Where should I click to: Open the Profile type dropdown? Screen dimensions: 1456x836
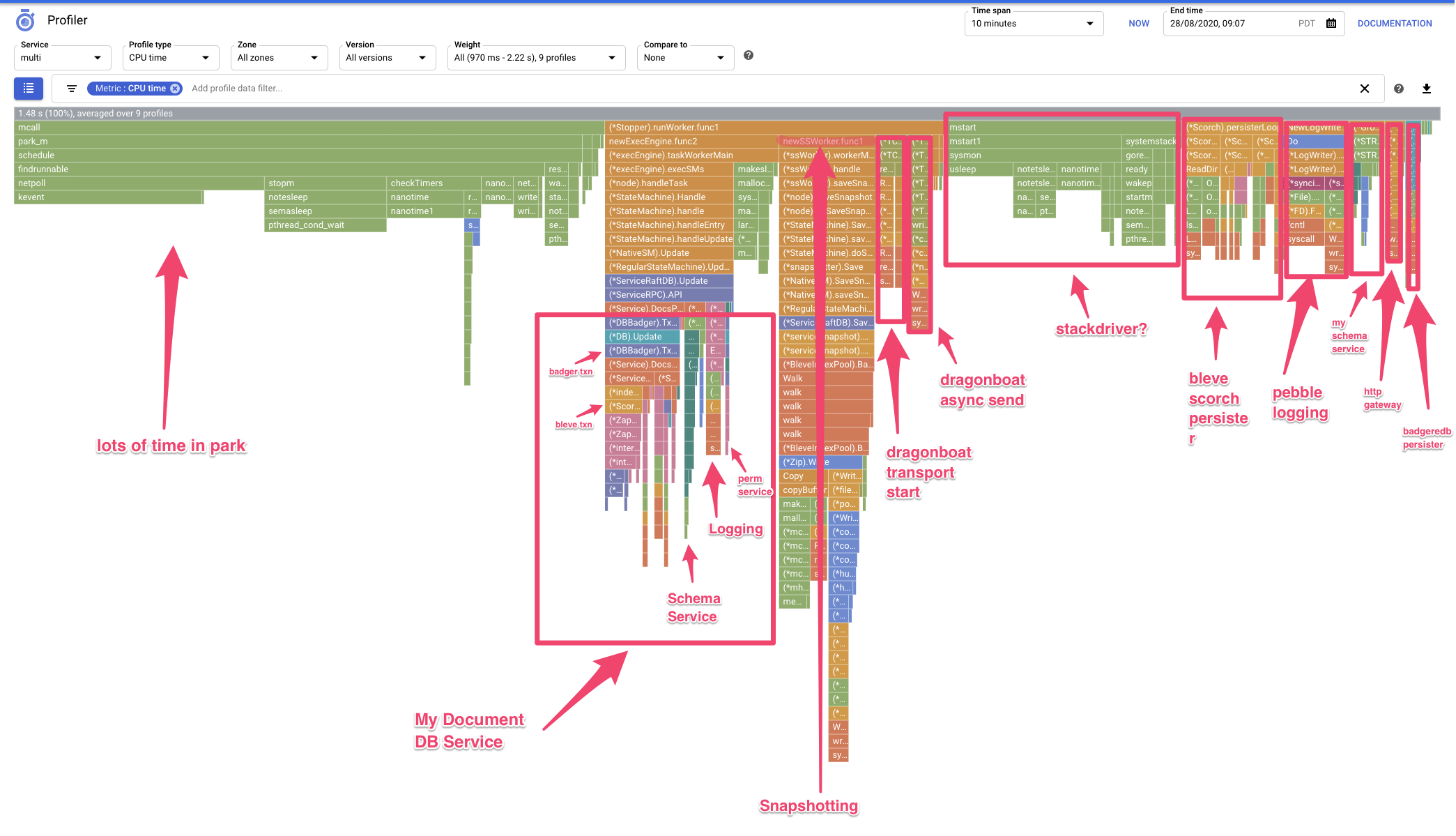pyautogui.click(x=205, y=58)
